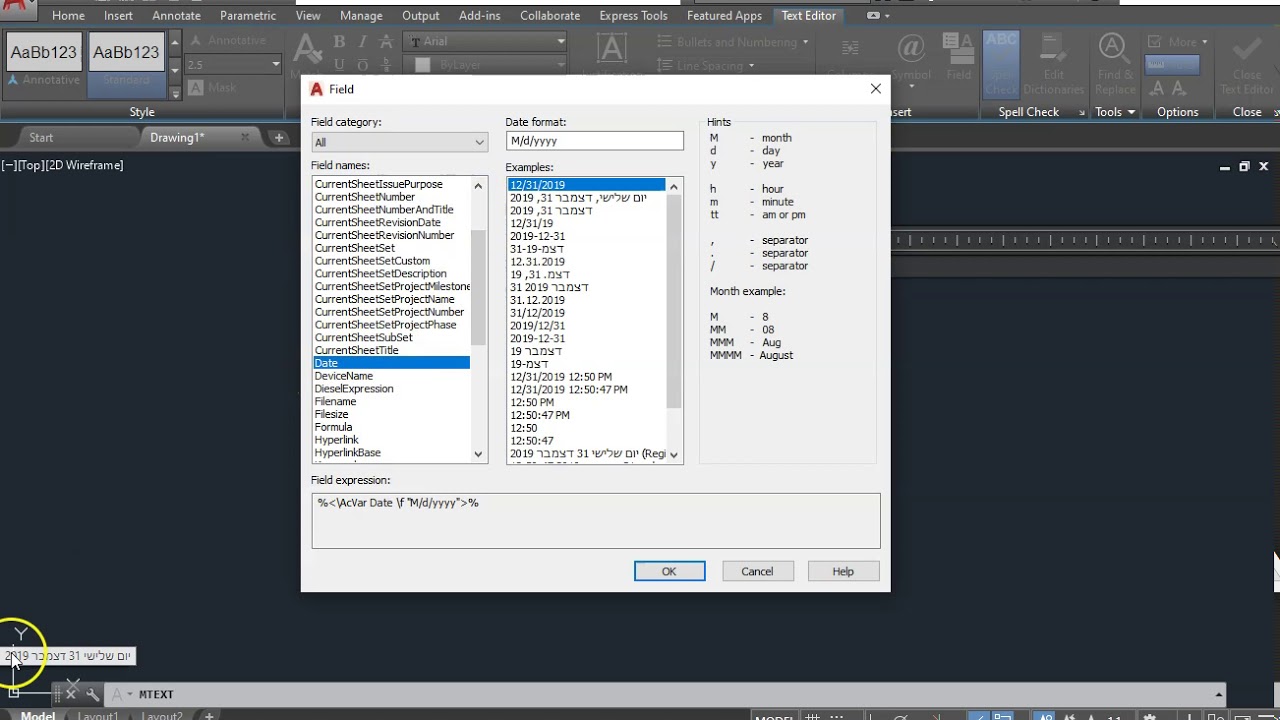Viewport: 1280px width, 720px height.
Task: Select the 12:50:47 PM time example
Action: [x=540, y=415]
